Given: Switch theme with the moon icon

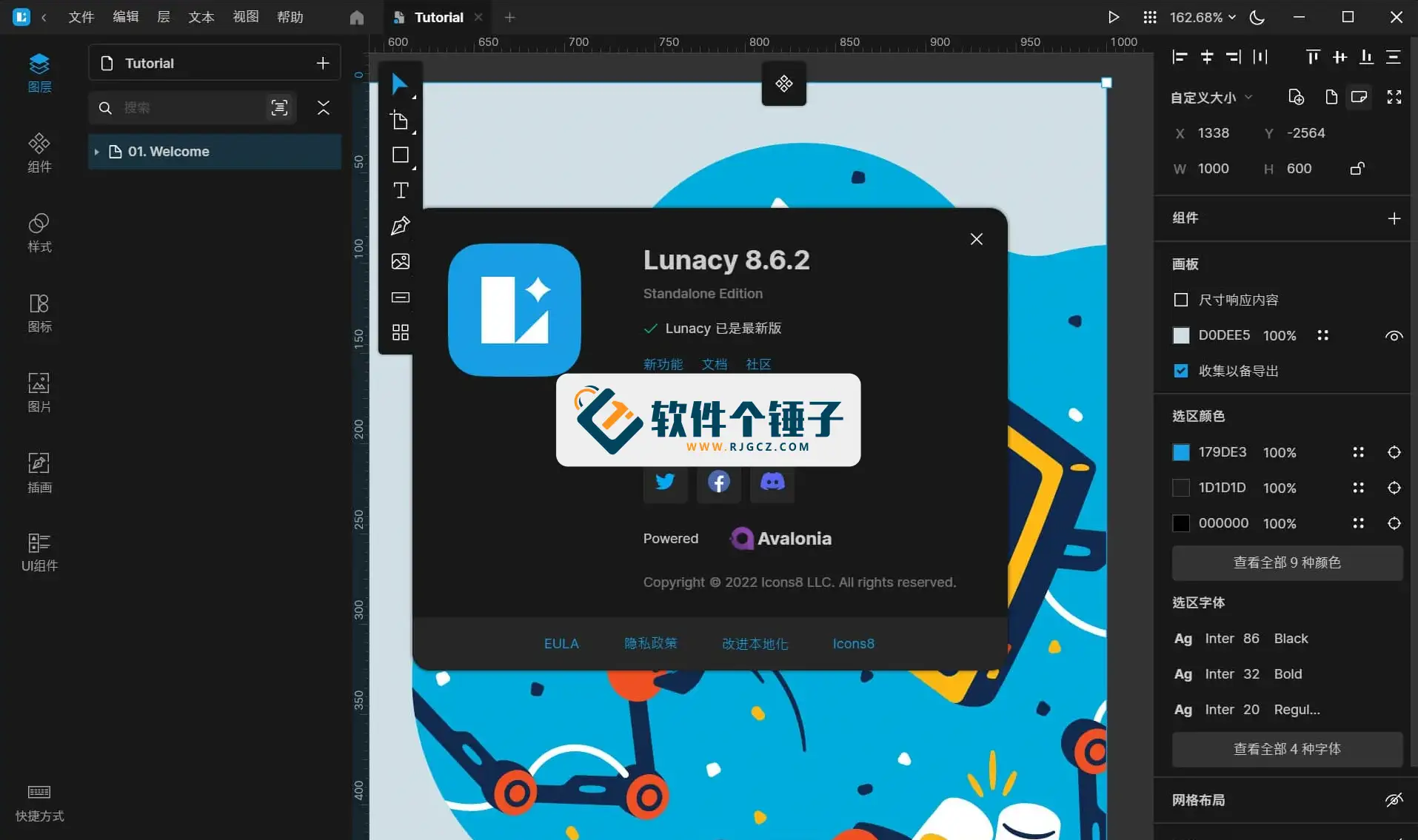Looking at the screenshot, I should tap(1257, 17).
